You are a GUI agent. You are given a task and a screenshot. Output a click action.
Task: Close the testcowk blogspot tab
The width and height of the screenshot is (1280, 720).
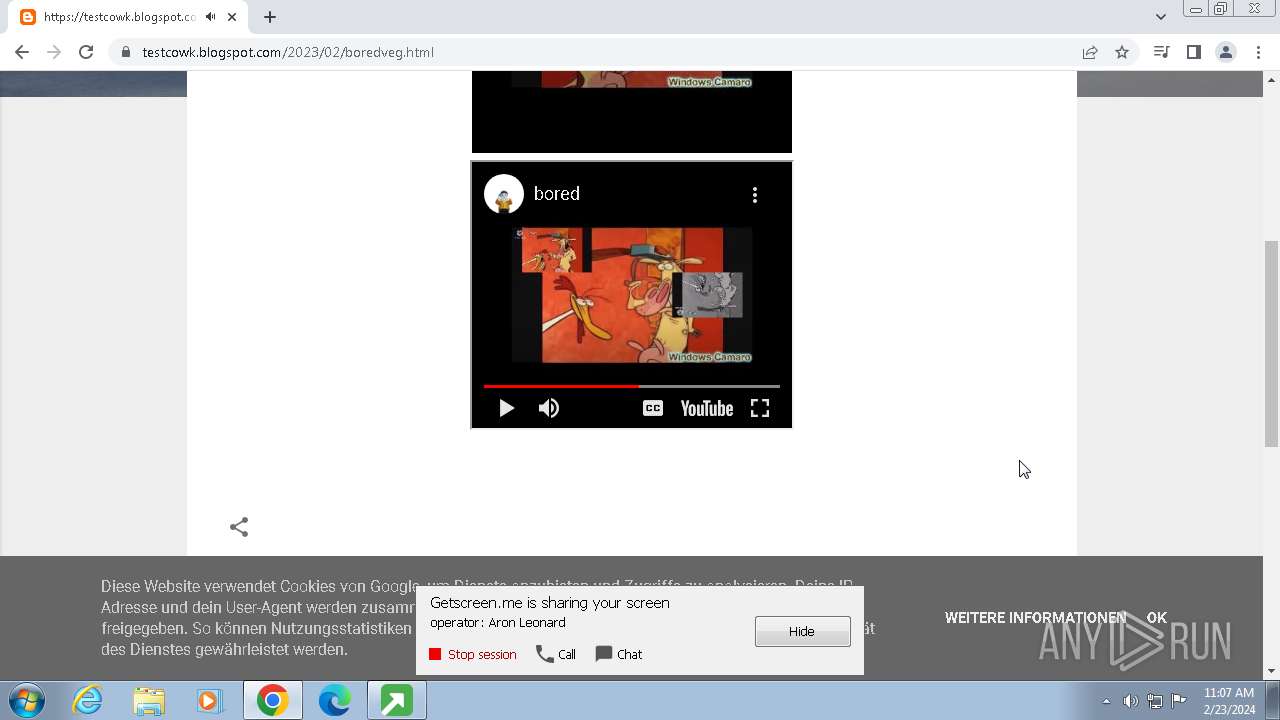point(232,17)
